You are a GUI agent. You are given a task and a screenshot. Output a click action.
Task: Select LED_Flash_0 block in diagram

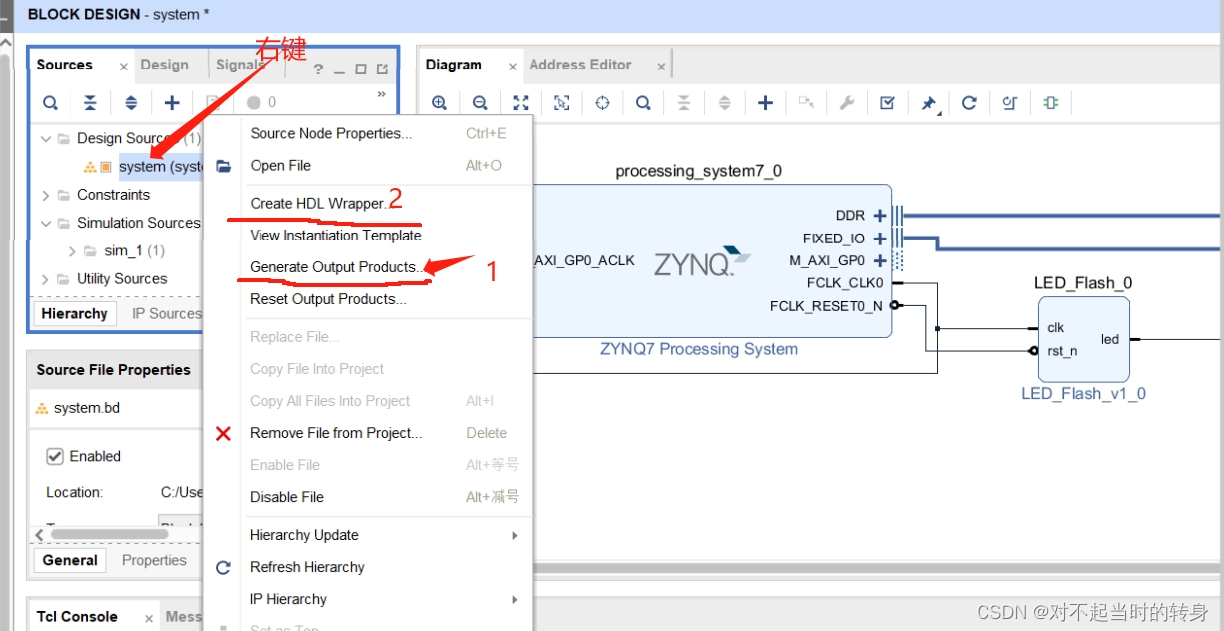1083,340
